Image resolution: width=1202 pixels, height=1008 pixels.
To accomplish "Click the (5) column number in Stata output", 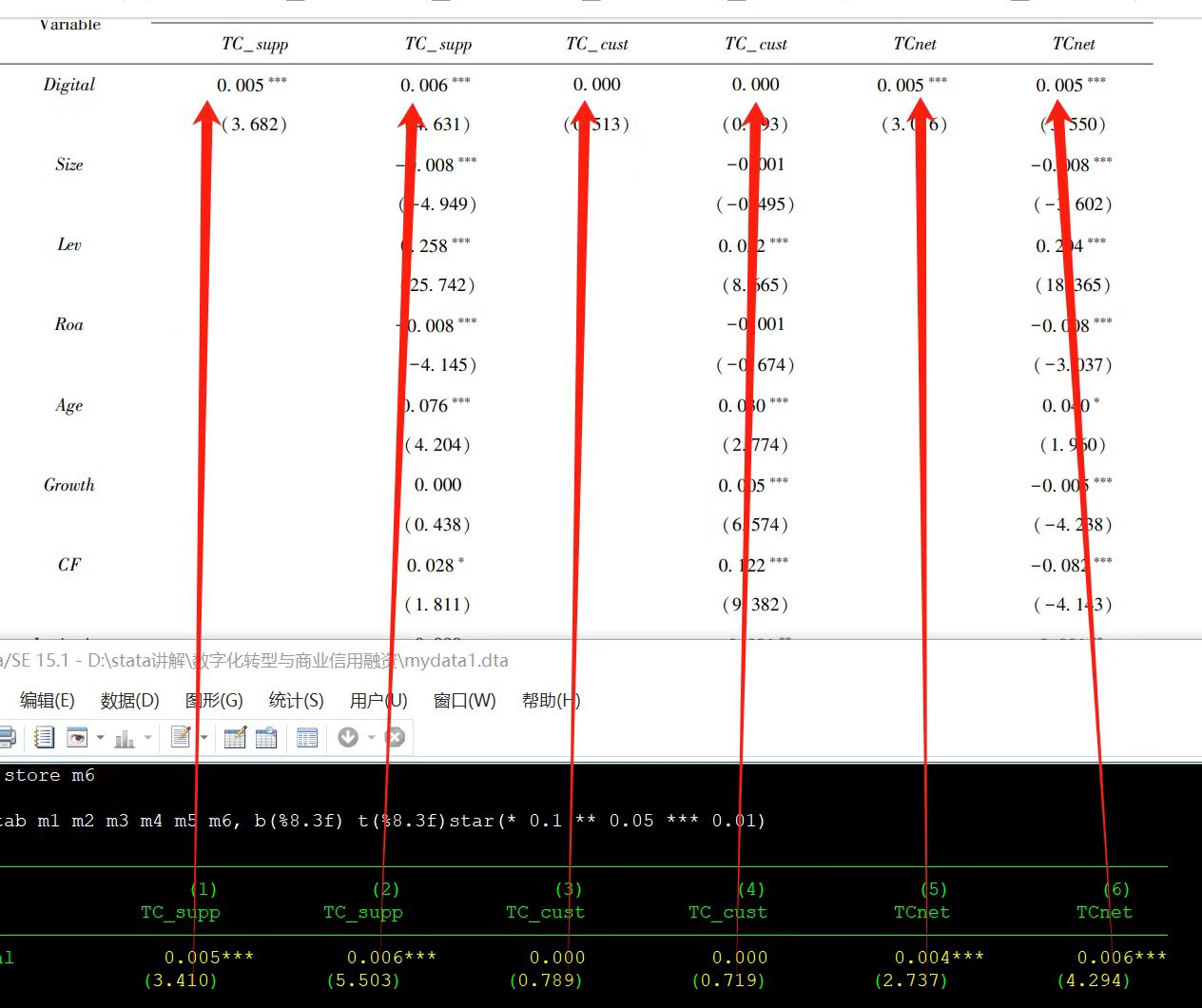I will 934,889.
